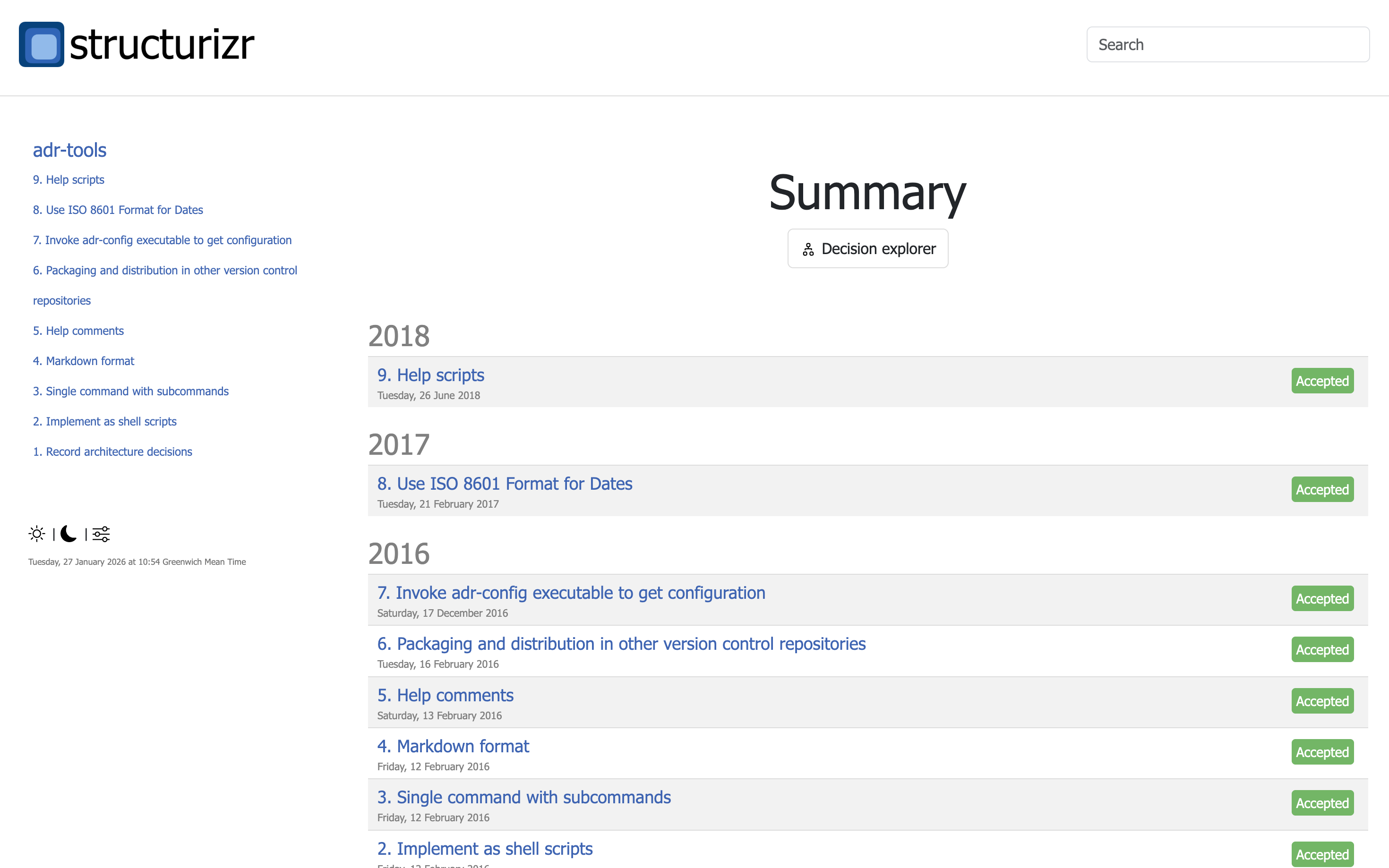The width and height of the screenshot is (1389, 868).
Task: Click Accepted badge for ISO 8601 decision
Action: [1322, 490]
